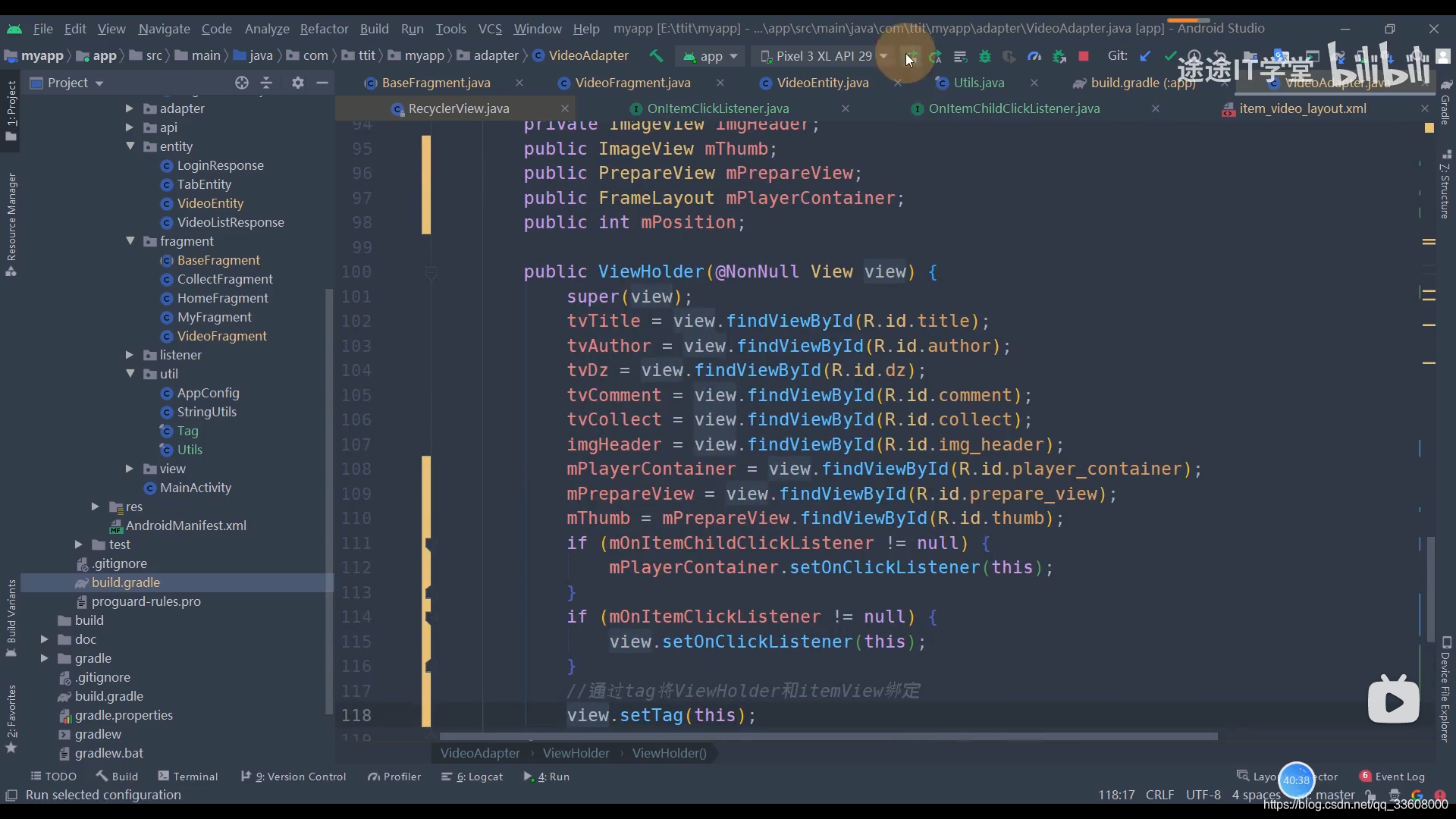Click Collapse All in Project panel
The width and height of the screenshot is (1456, 819).
pos(266,83)
